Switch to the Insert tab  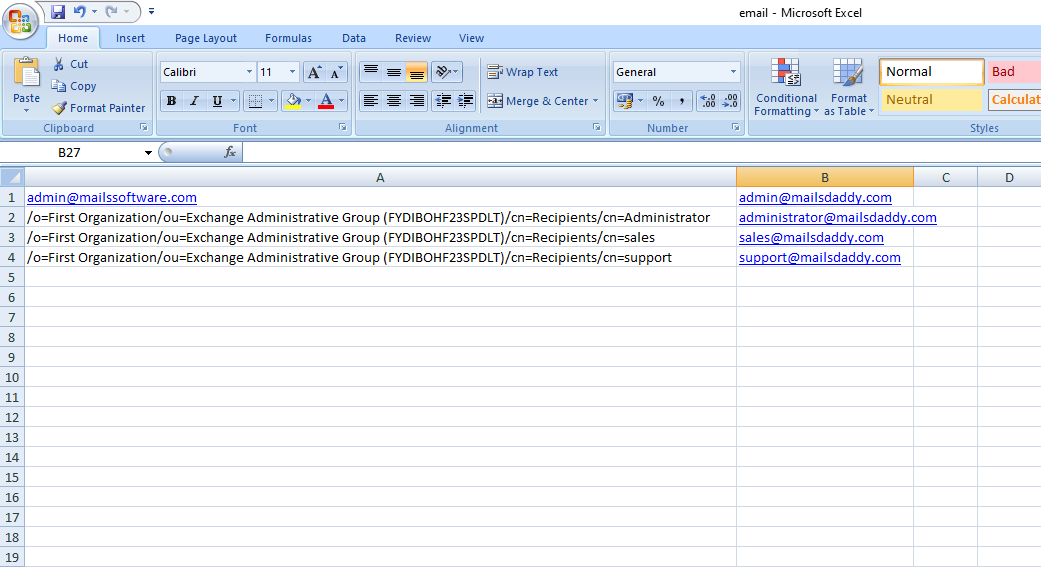point(130,38)
